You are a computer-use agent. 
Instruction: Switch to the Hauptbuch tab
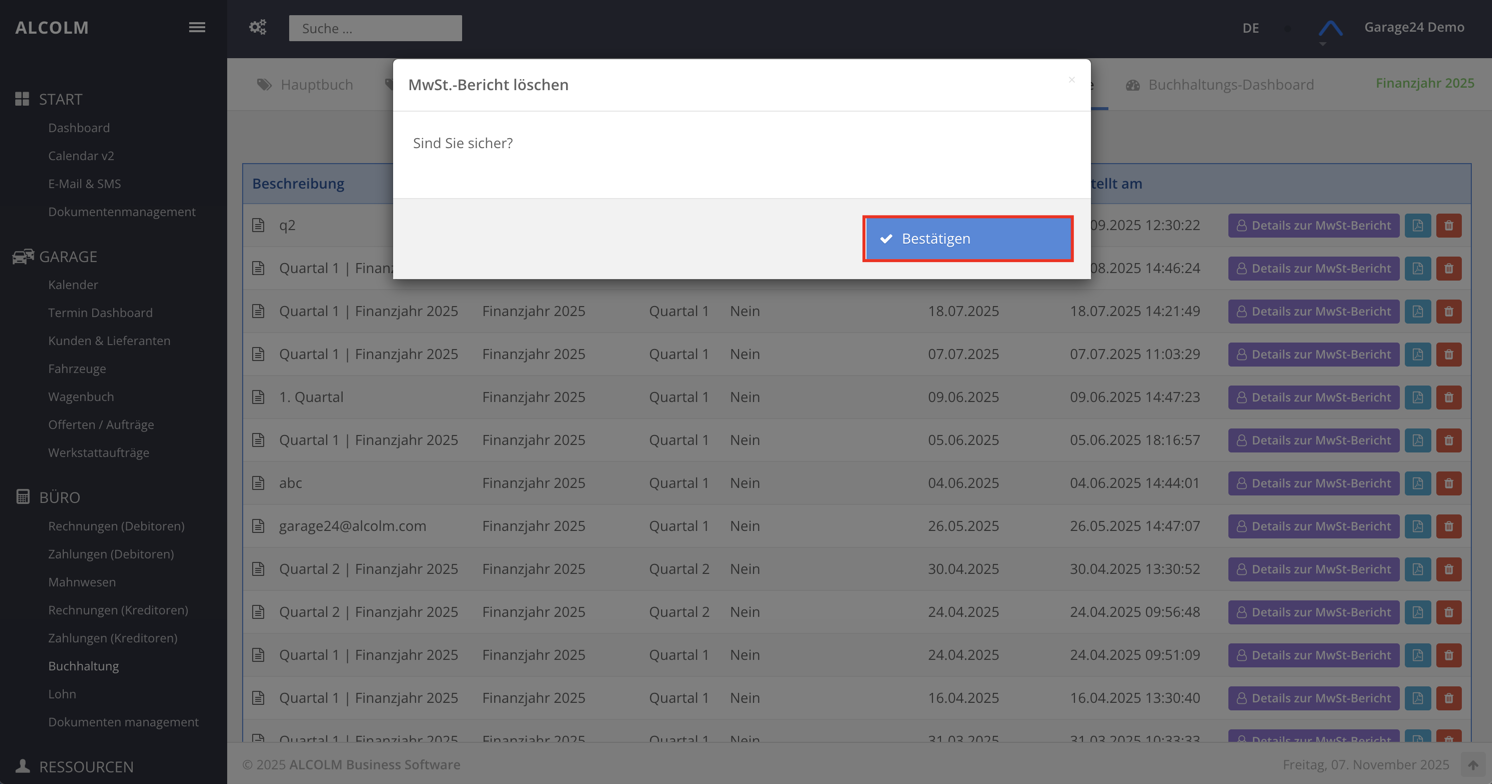pyautogui.click(x=305, y=85)
